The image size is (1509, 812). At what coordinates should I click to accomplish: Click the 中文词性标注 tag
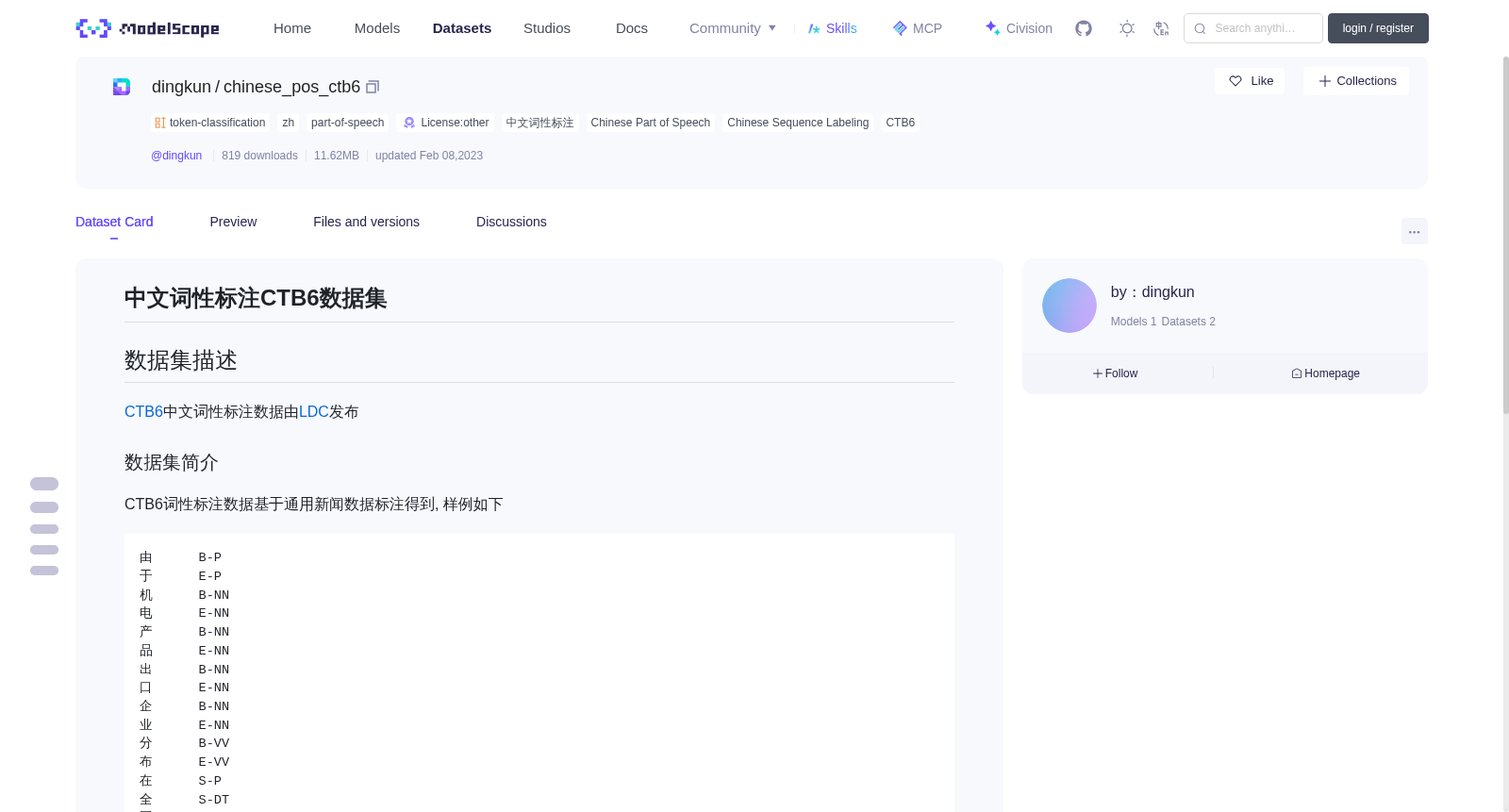[539, 123]
